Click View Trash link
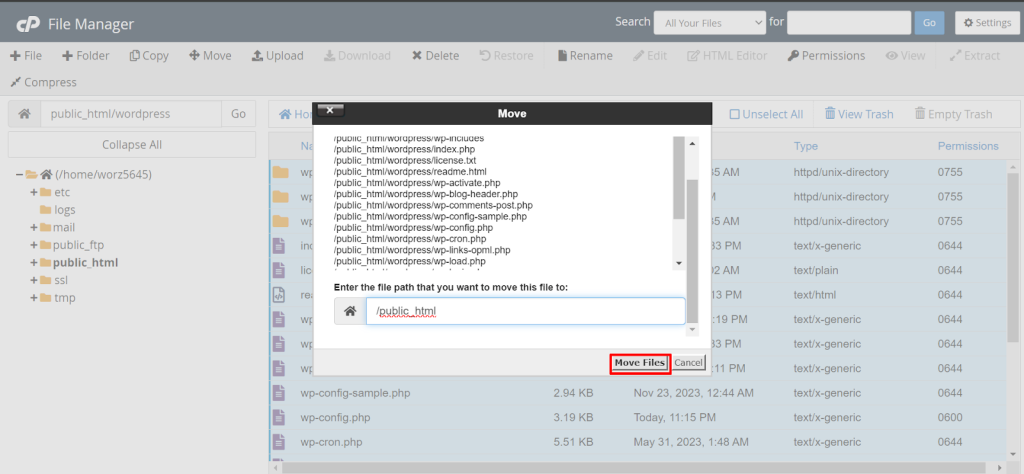The height and width of the screenshot is (474, 1024). pos(858,114)
